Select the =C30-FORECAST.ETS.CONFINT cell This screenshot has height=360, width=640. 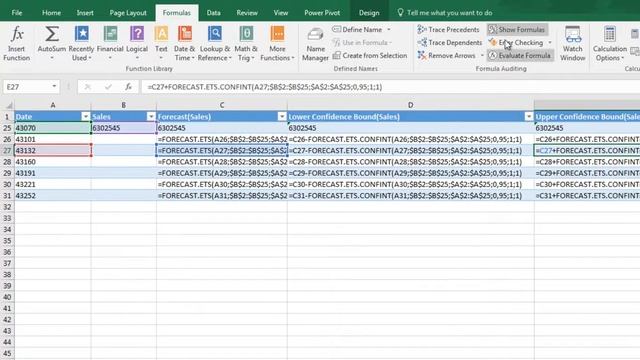(410, 184)
